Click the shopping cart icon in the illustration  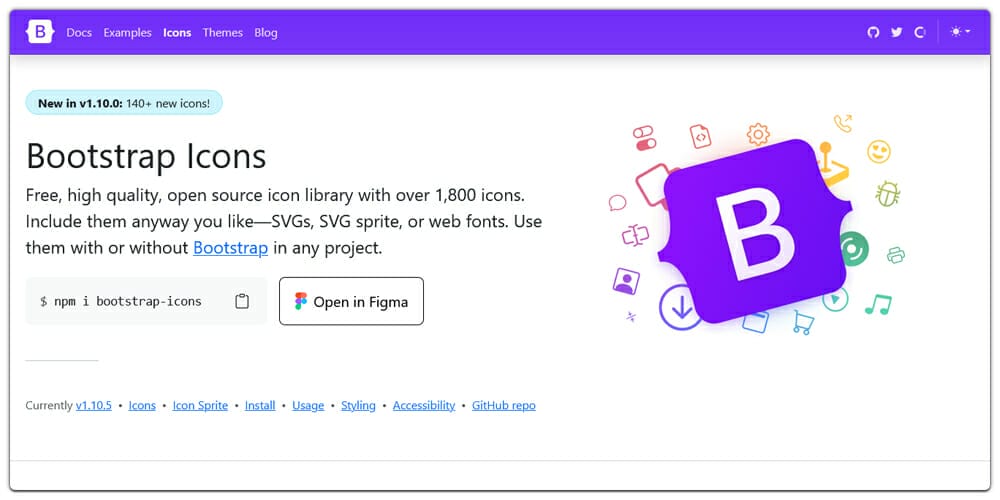[803, 322]
